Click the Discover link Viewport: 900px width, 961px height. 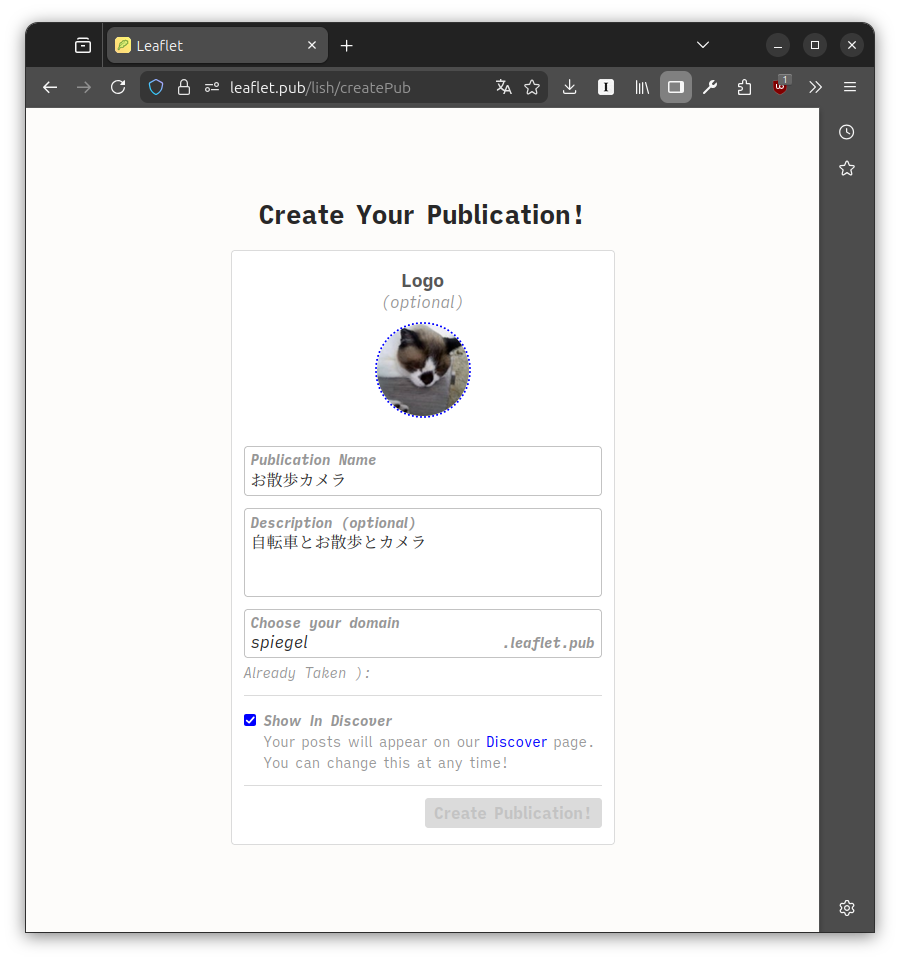coord(516,741)
